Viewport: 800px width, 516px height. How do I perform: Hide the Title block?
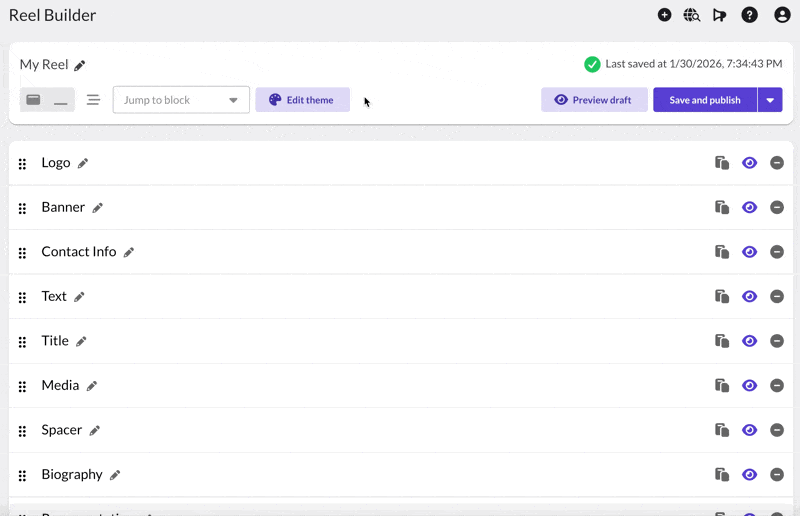749,340
